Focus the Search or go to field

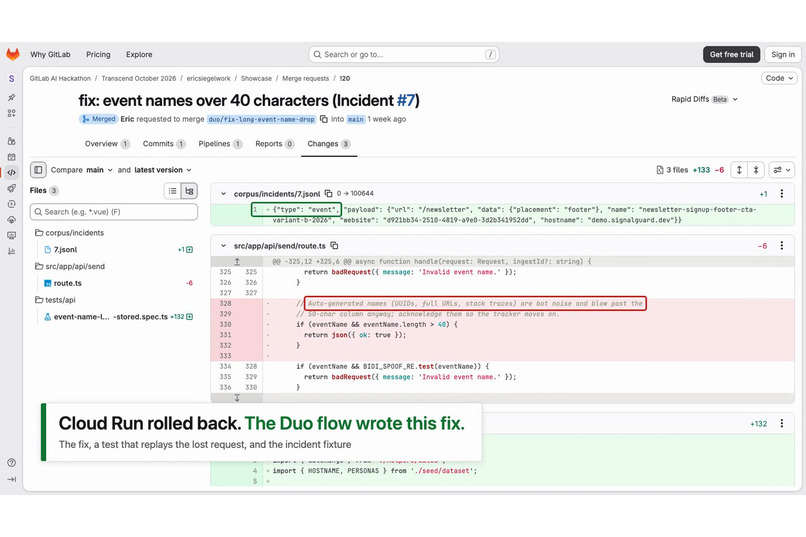tap(404, 54)
